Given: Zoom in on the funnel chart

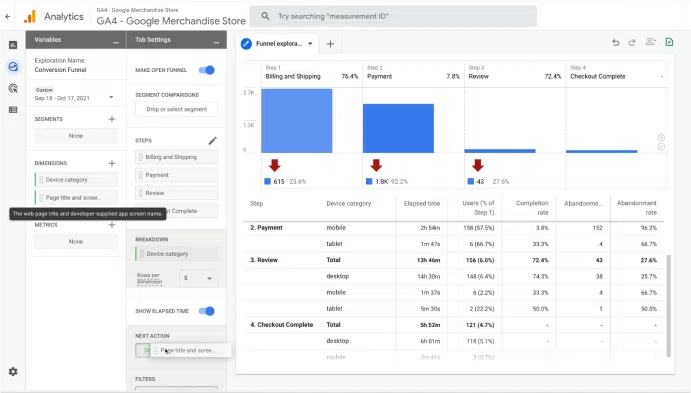Looking at the screenshot, I should [x=661, y=138].
